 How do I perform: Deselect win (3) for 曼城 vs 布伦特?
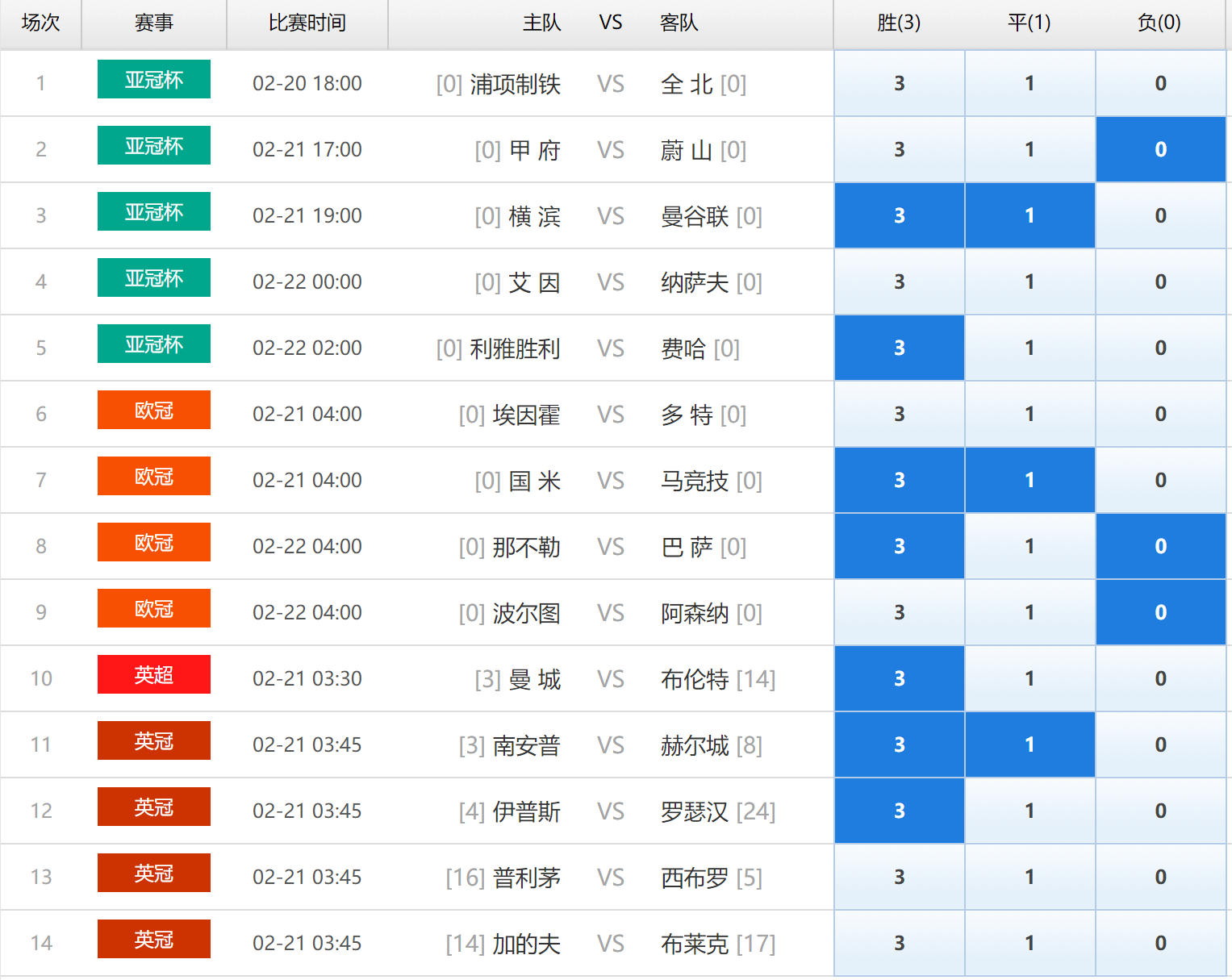tap(900, 678)
